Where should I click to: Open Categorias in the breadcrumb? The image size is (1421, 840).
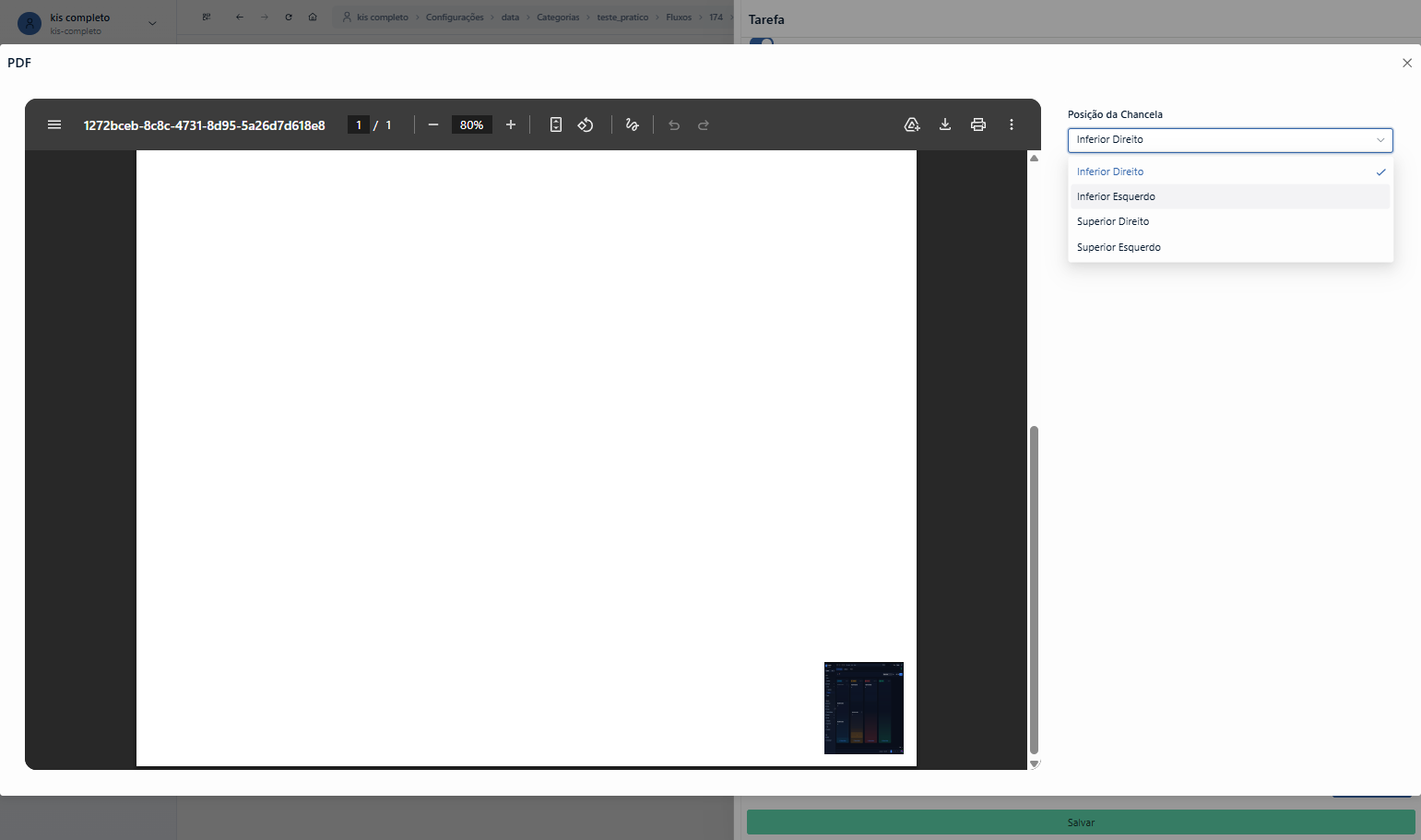558,18
